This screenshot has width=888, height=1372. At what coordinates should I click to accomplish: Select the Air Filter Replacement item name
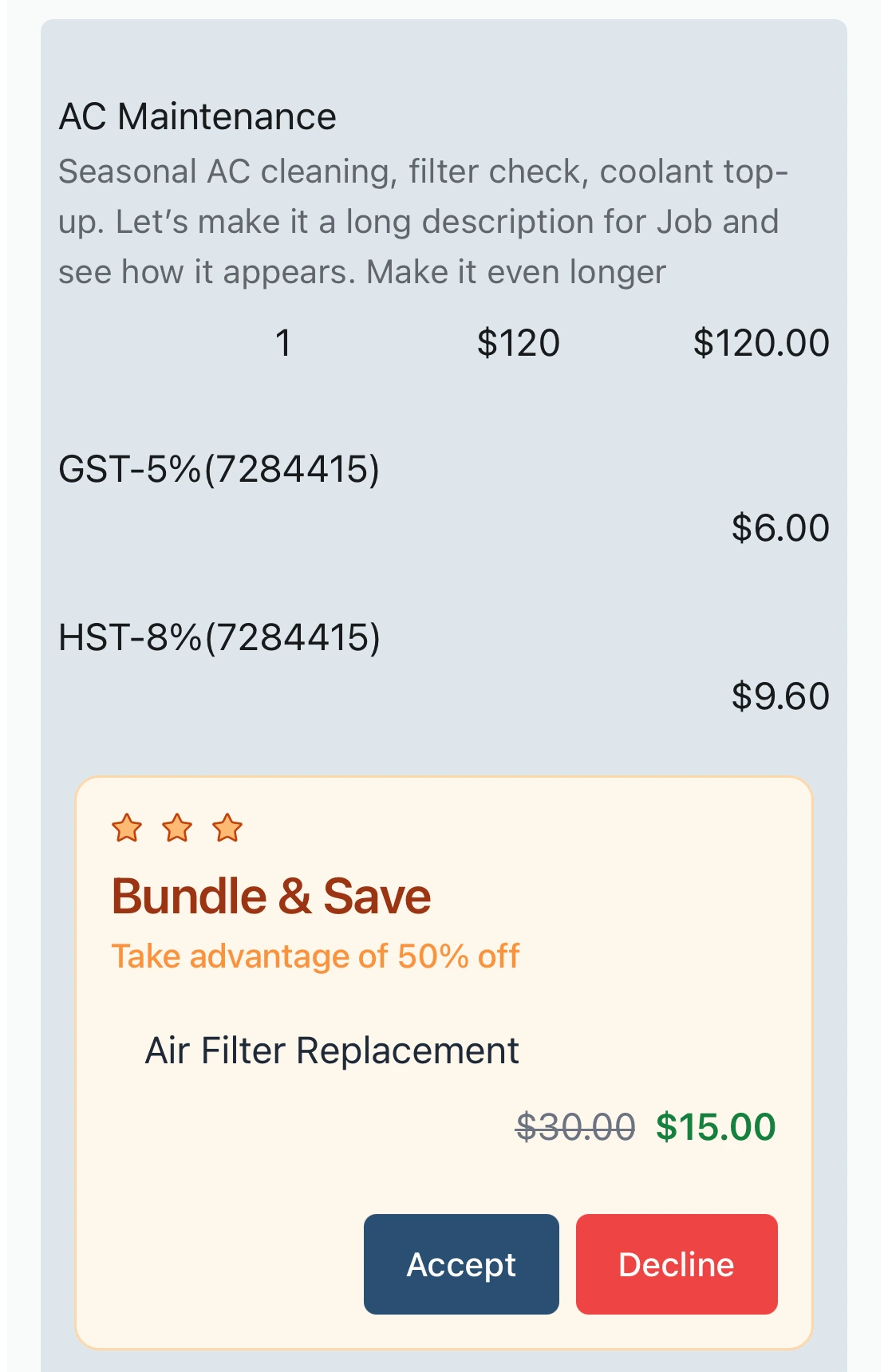(x=331, y=1050)
